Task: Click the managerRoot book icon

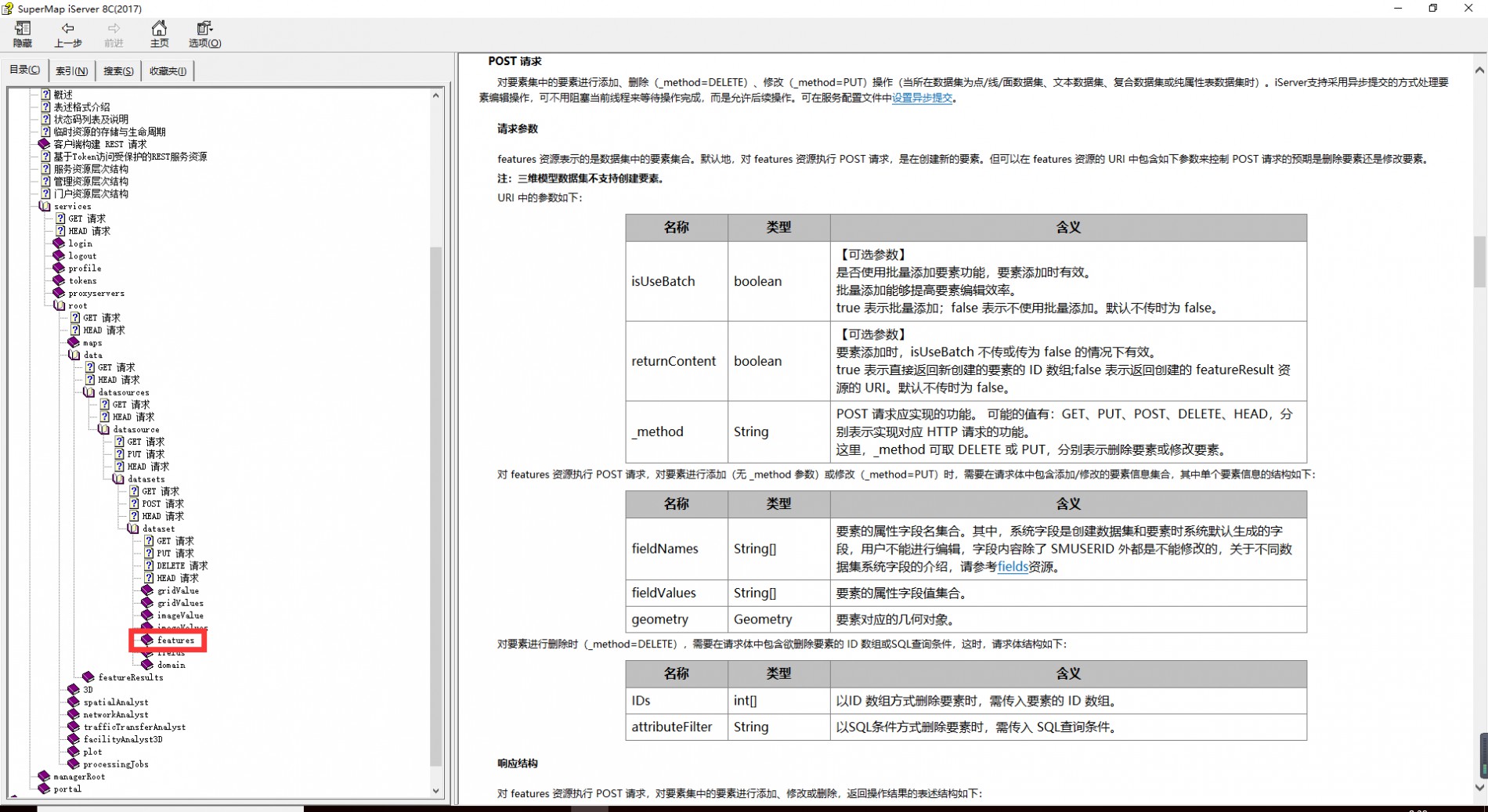Action: [x=44, y=776]
